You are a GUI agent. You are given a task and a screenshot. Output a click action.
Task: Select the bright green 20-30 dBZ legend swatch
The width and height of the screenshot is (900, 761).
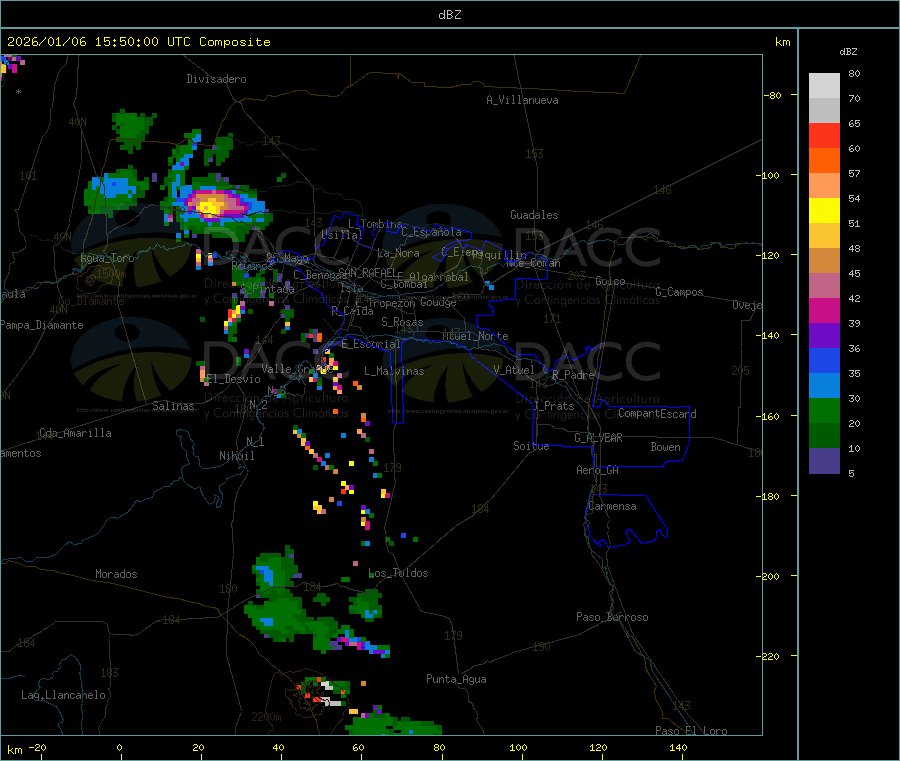(x=824, y=410)
